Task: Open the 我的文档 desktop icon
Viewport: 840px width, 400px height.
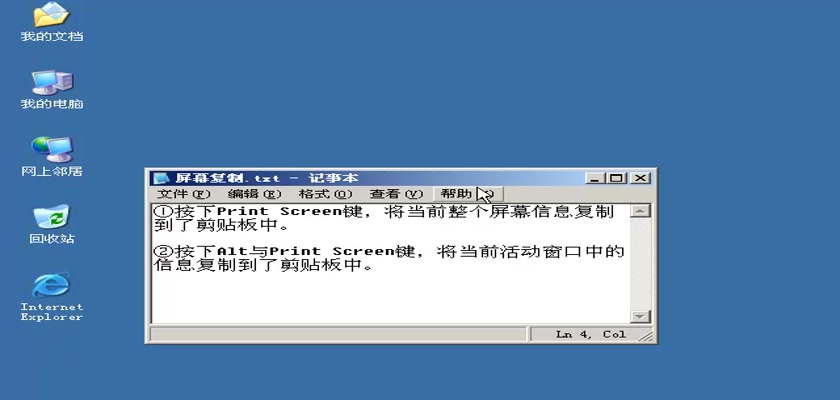Action: point(51,21)
